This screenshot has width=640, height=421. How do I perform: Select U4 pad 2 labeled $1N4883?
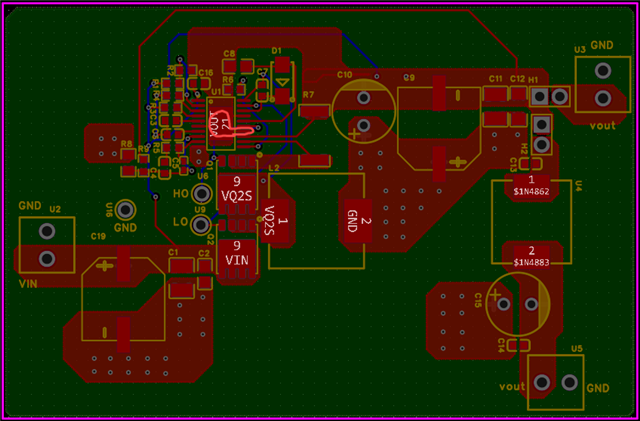pyautogui.click(x=531, y=256)
